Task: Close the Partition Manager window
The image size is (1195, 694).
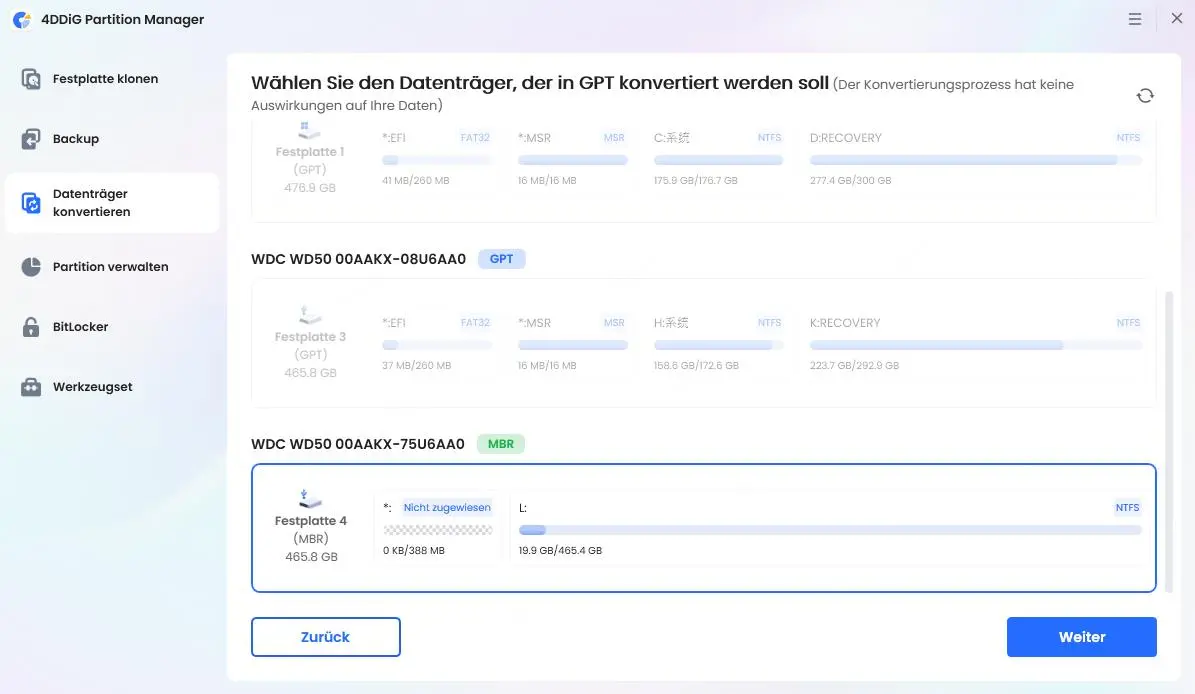Action: point(1177,18)
